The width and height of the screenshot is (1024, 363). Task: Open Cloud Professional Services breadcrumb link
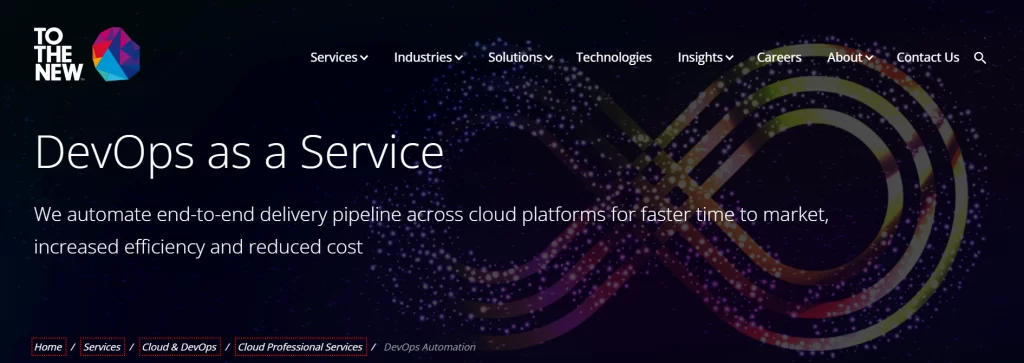[300, 347]
